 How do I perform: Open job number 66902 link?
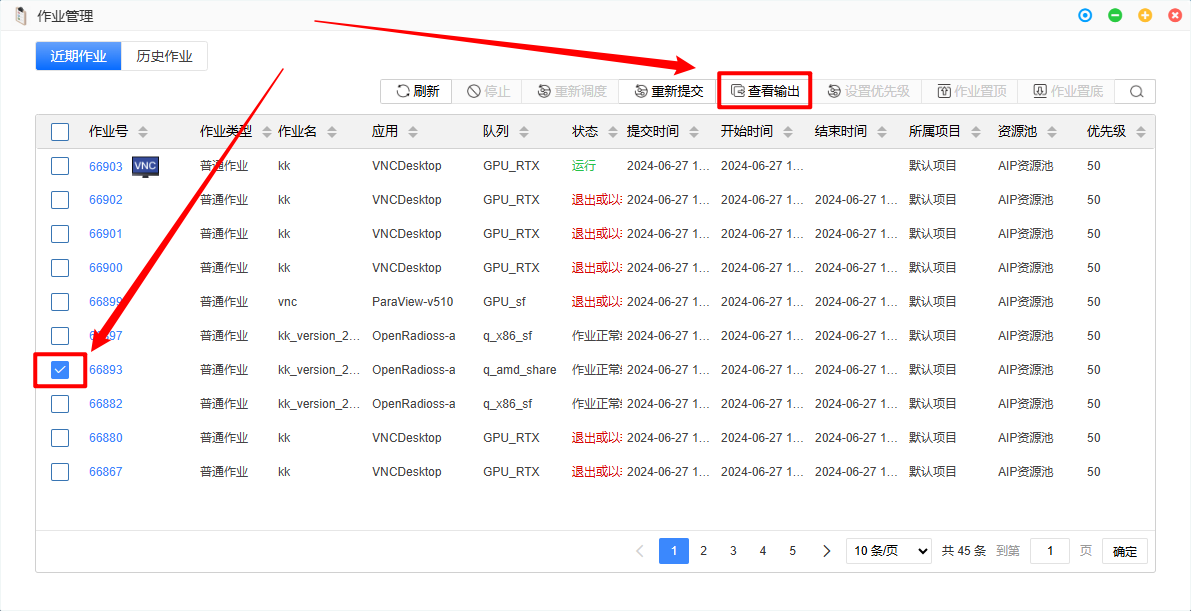click(x=106, y=200)
